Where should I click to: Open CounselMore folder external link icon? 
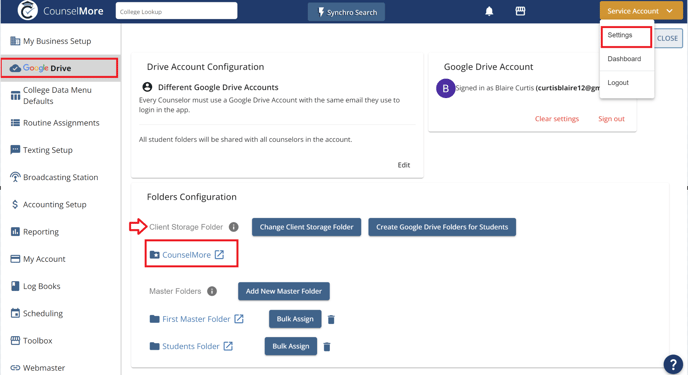click(219, 254)
